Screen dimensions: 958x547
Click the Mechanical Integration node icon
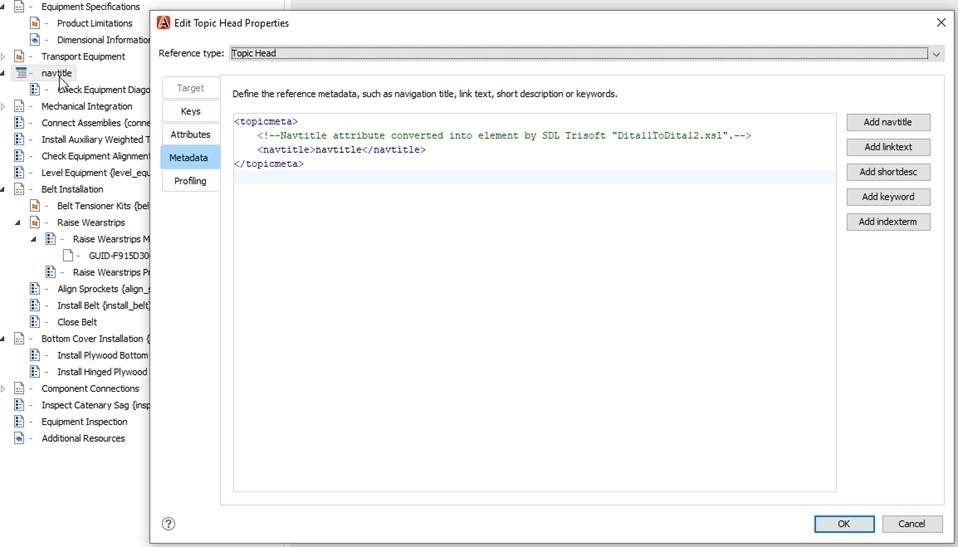(19, 106)
